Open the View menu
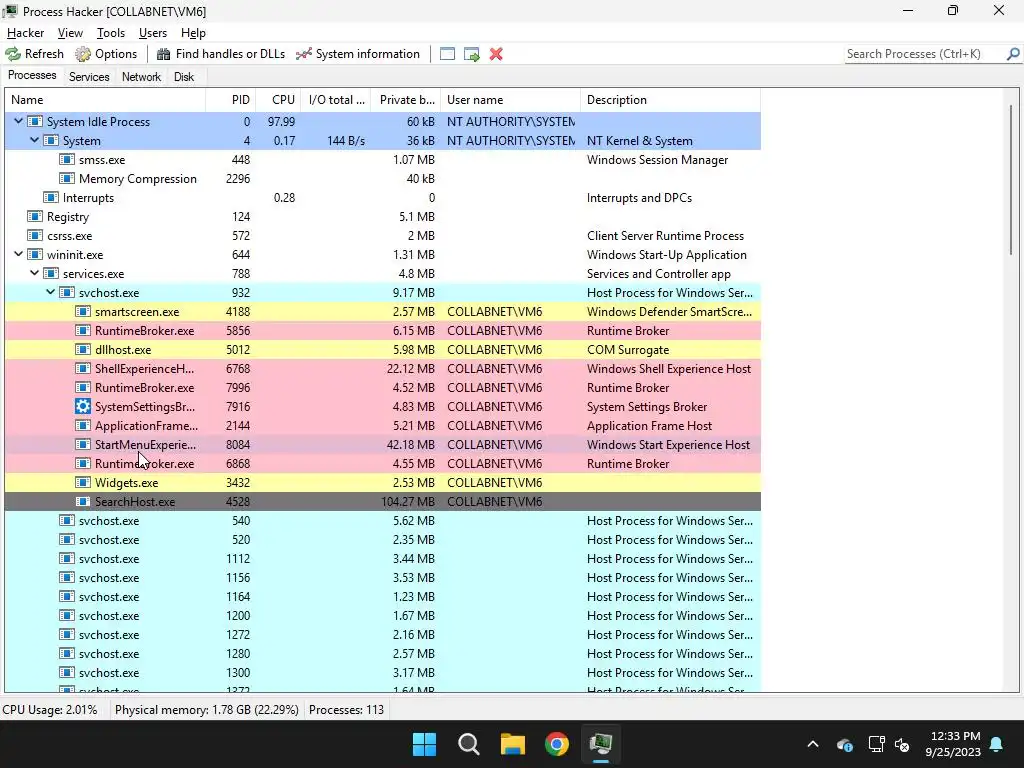 70,33
